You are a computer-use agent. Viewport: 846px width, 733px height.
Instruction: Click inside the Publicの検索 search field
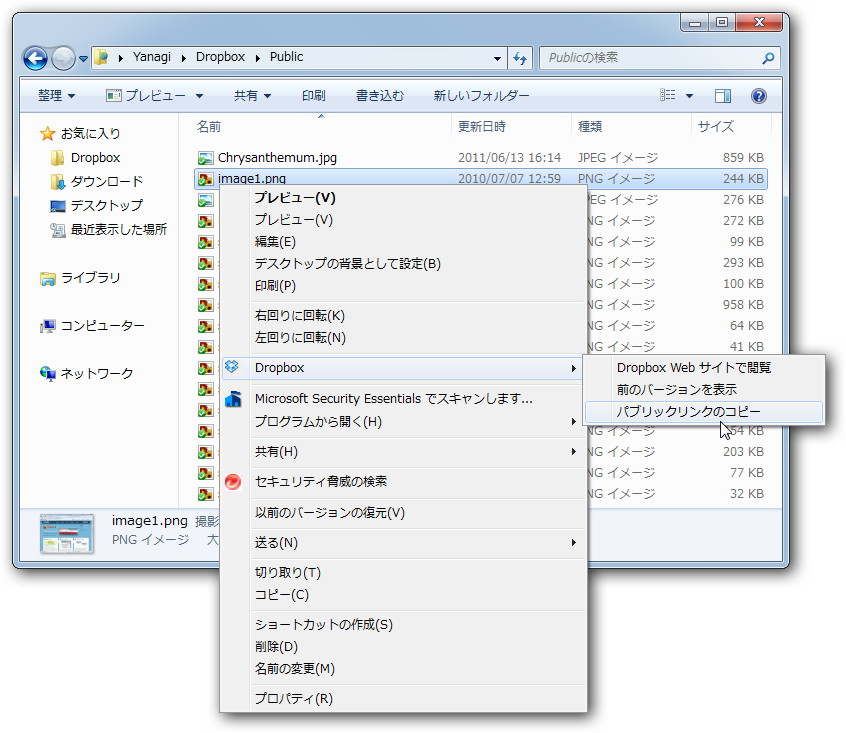(x=650, y=57)
